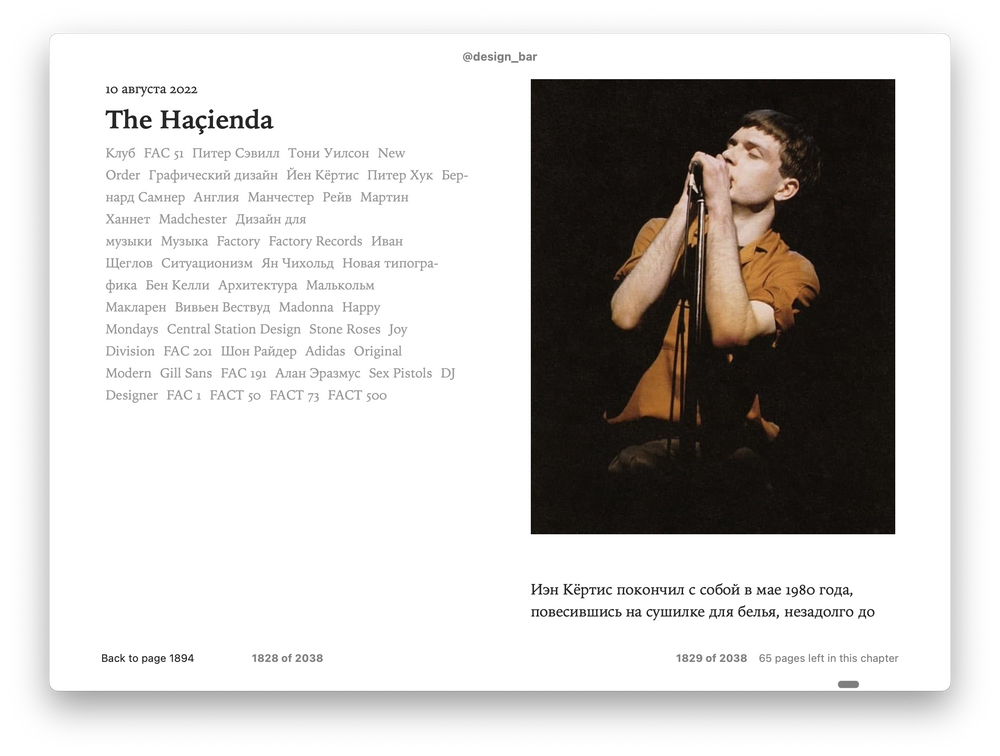Open the Factory Records tag

(x=315, y=241)
